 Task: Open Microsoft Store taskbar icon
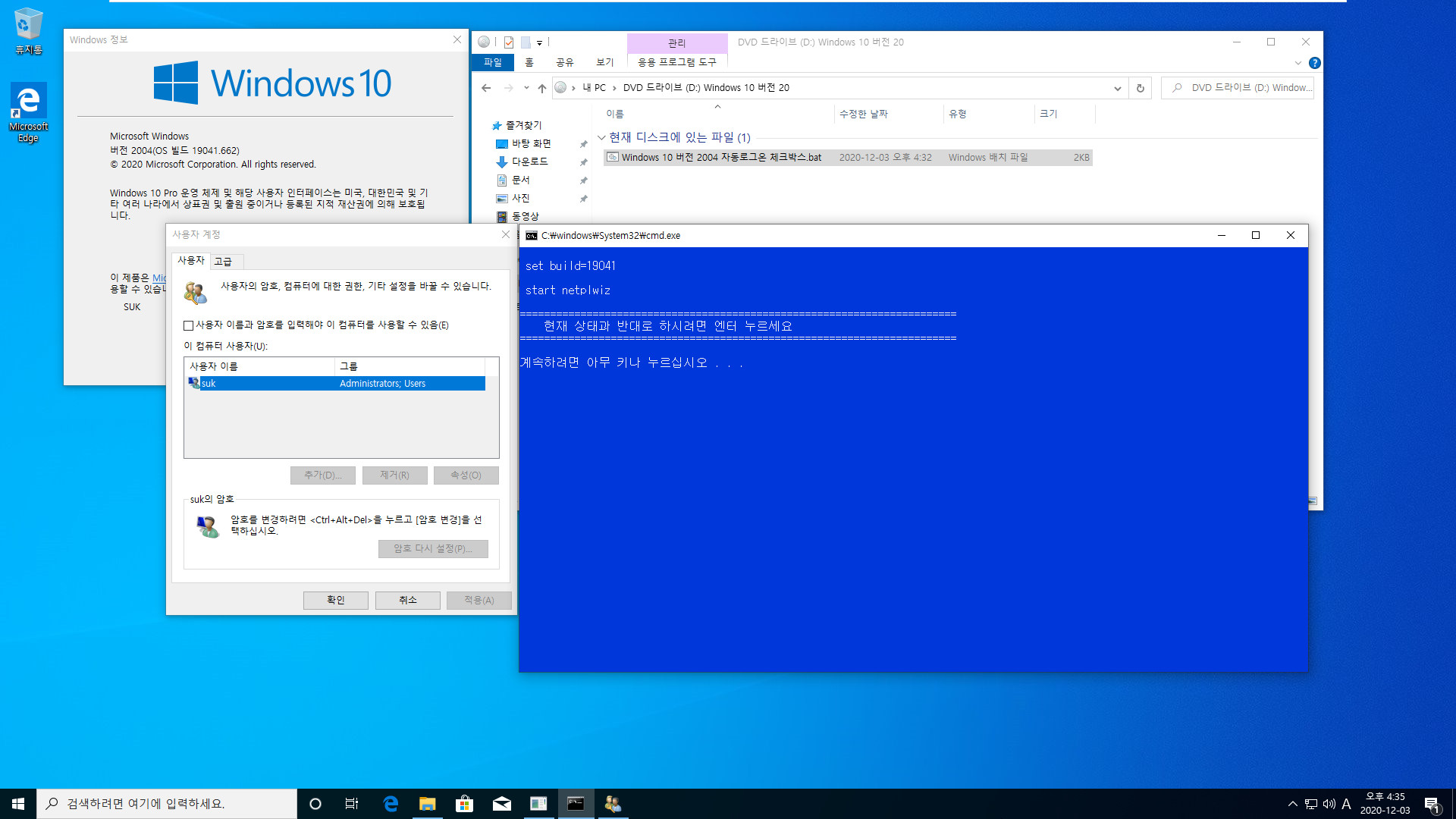click(x=464, y=804)
